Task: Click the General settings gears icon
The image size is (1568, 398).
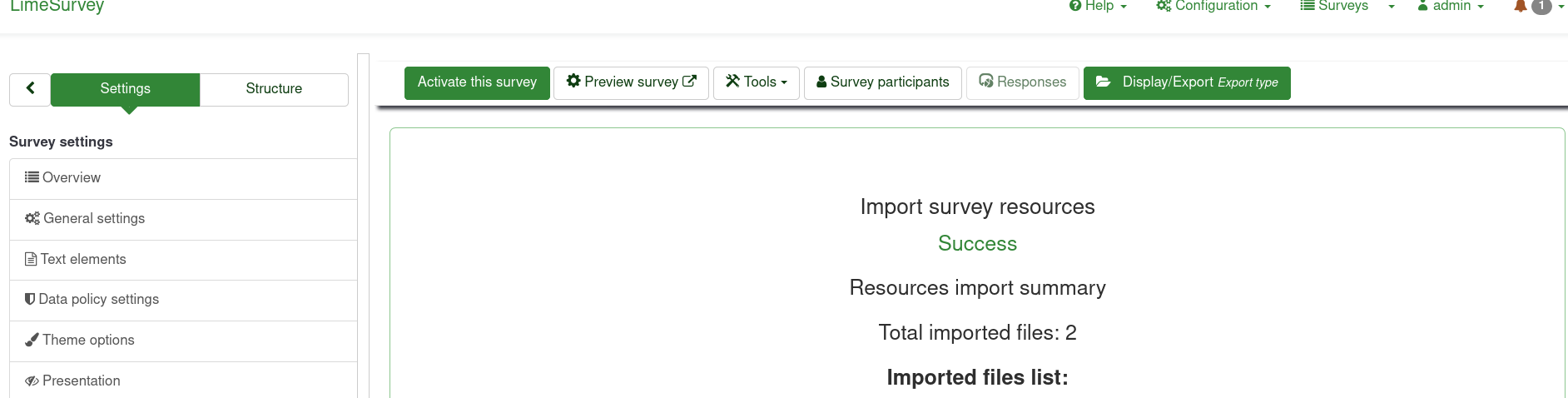Action: coord(32,218)
